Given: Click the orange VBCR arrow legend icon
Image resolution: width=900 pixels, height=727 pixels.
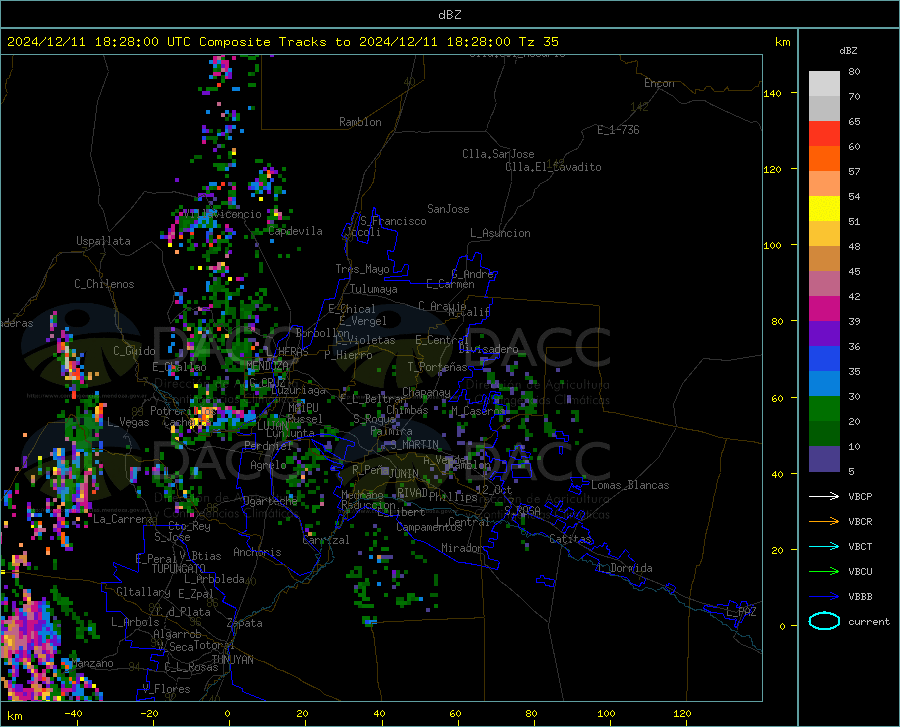Looking at the screenshot, I should (824, 522).
